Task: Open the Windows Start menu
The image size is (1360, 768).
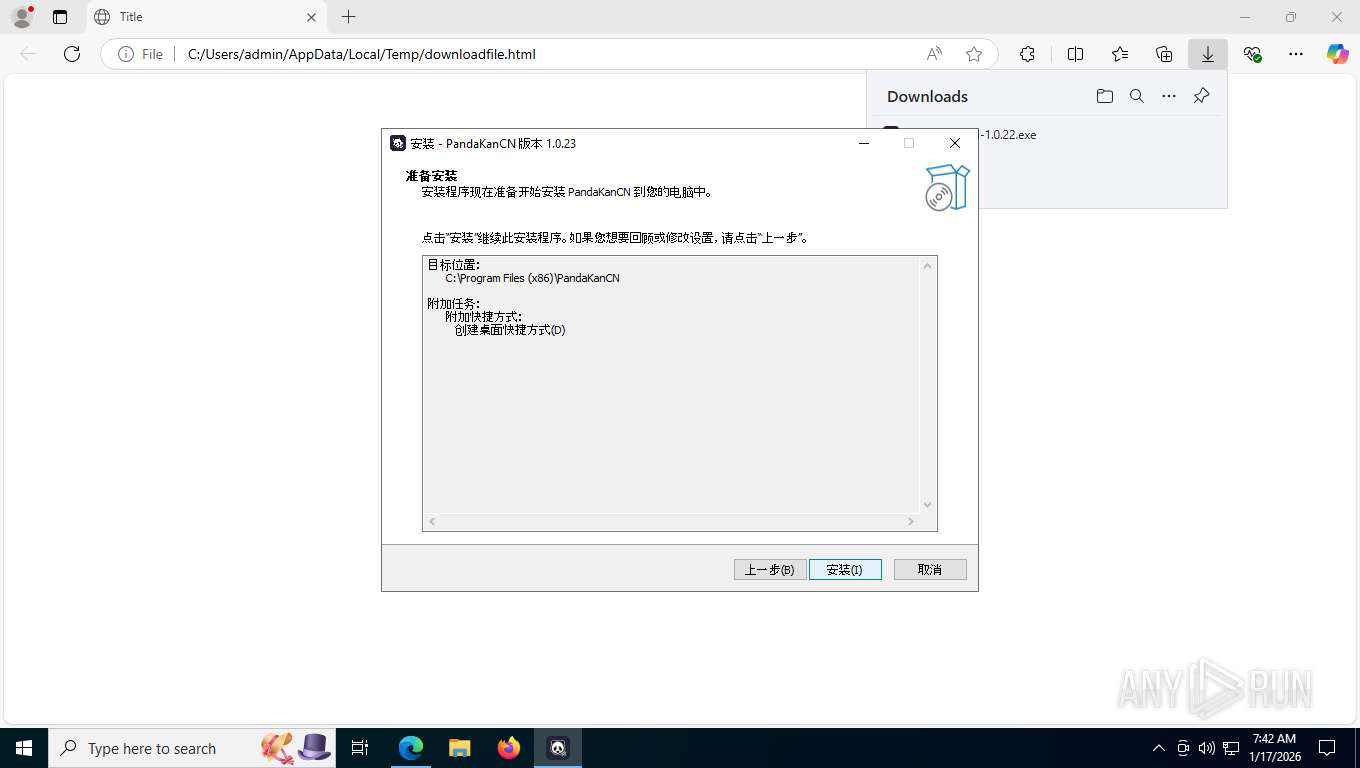Action: tap(24, 748)
